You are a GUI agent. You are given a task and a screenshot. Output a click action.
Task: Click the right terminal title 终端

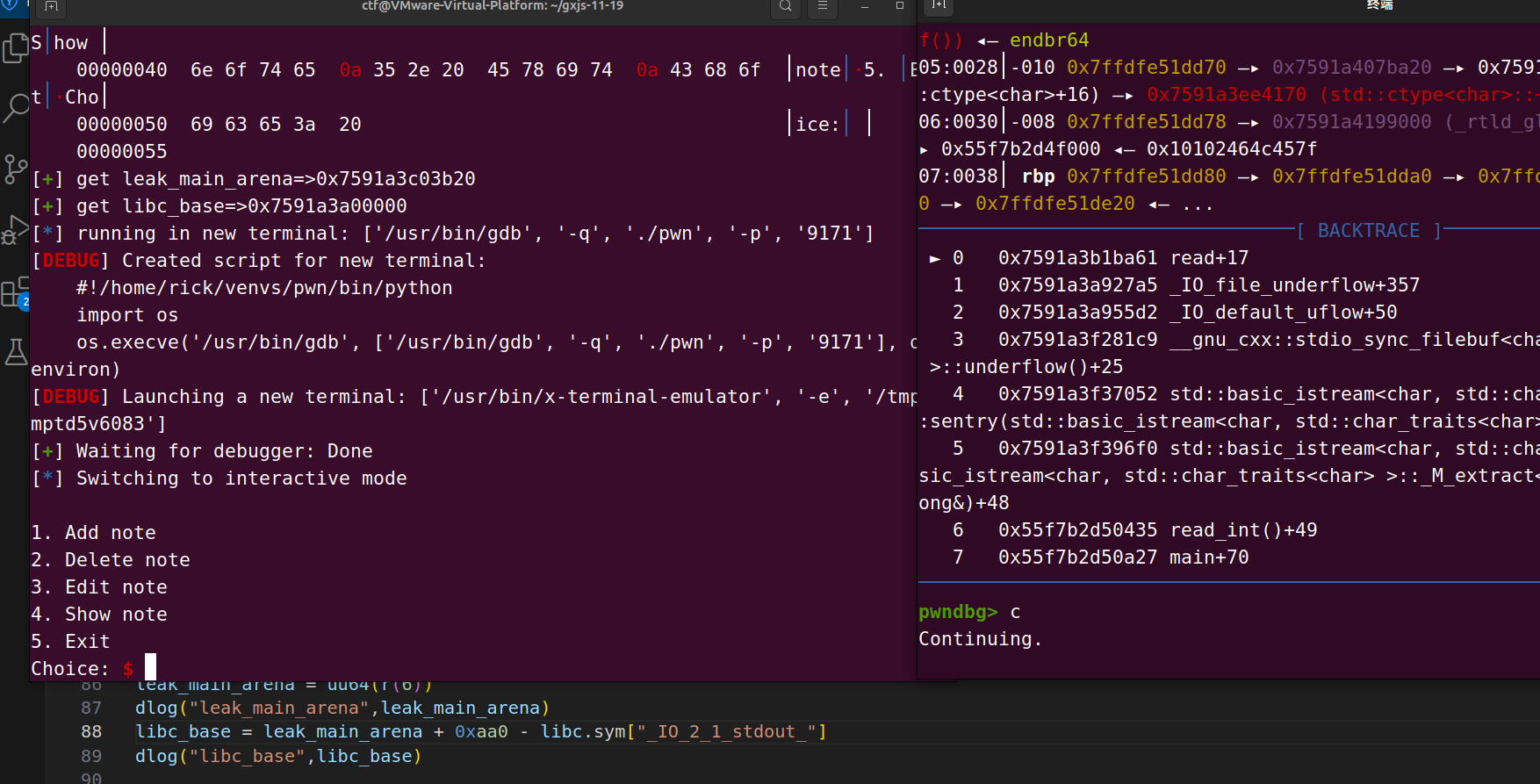point(1379,5)
